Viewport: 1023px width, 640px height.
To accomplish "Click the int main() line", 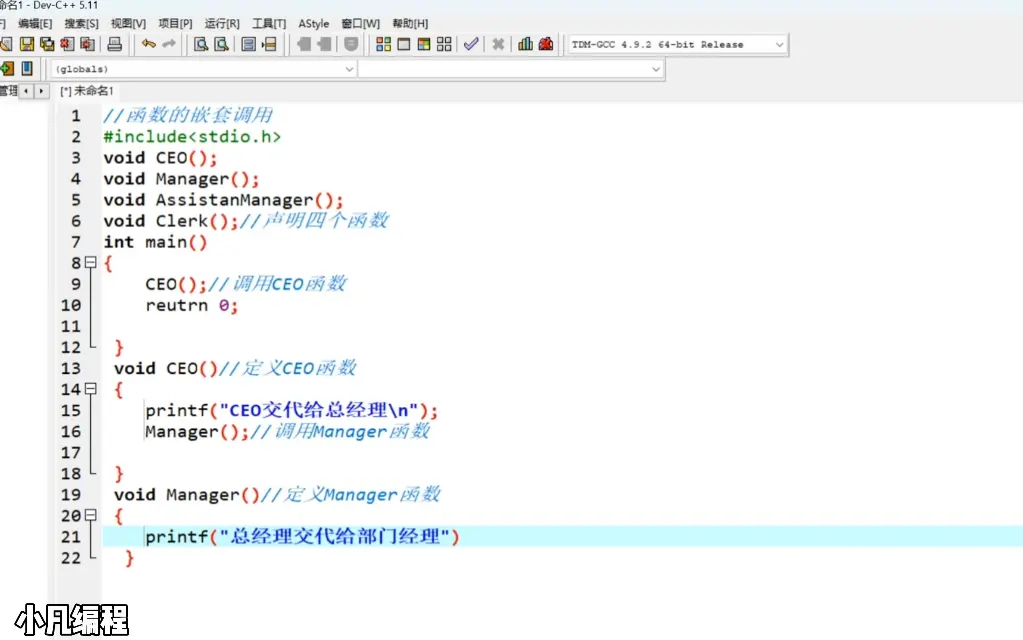I will click(x=155, y=242).
